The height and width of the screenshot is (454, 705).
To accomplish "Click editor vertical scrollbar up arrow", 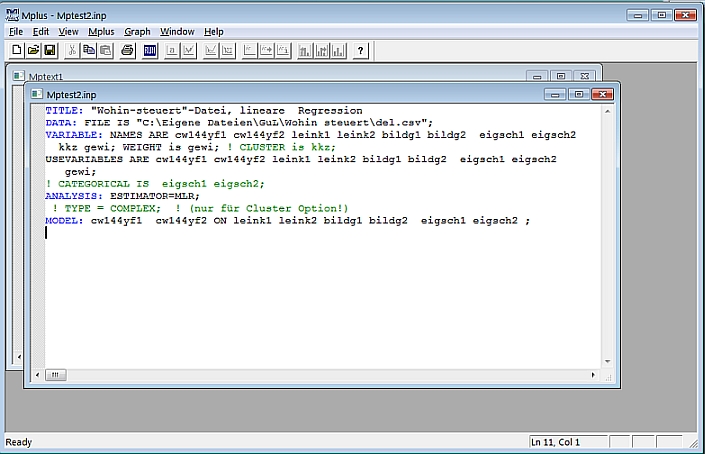I will [x=607, y=111].
